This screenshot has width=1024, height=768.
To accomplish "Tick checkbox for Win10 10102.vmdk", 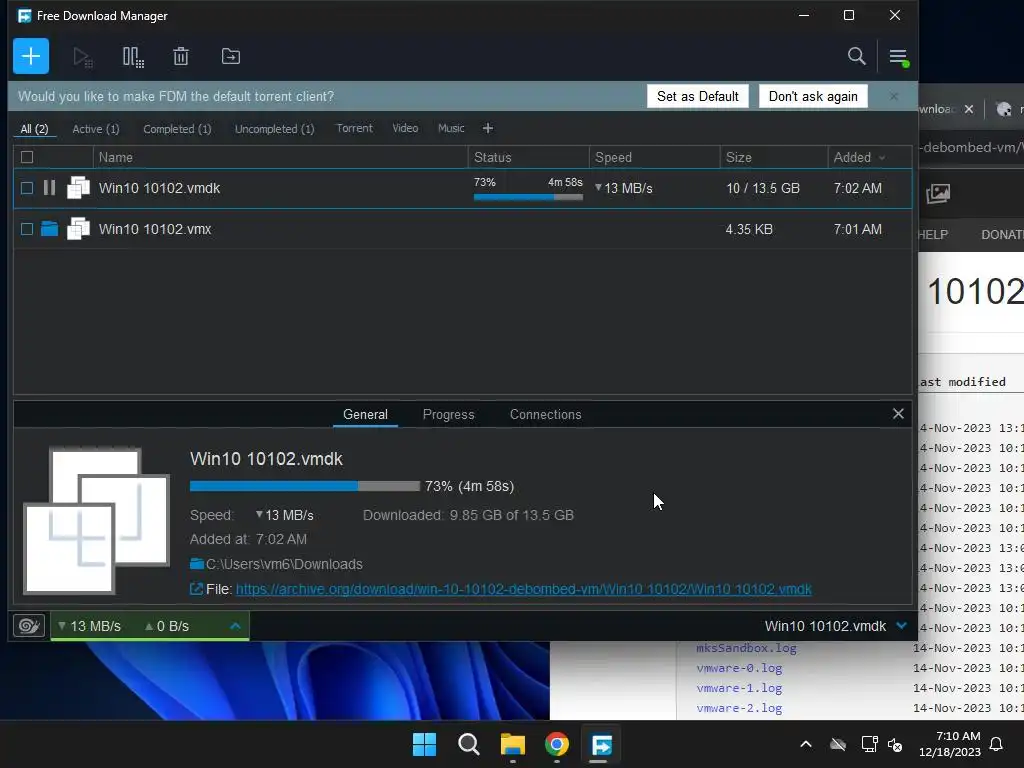I will [x=27, y=188].
